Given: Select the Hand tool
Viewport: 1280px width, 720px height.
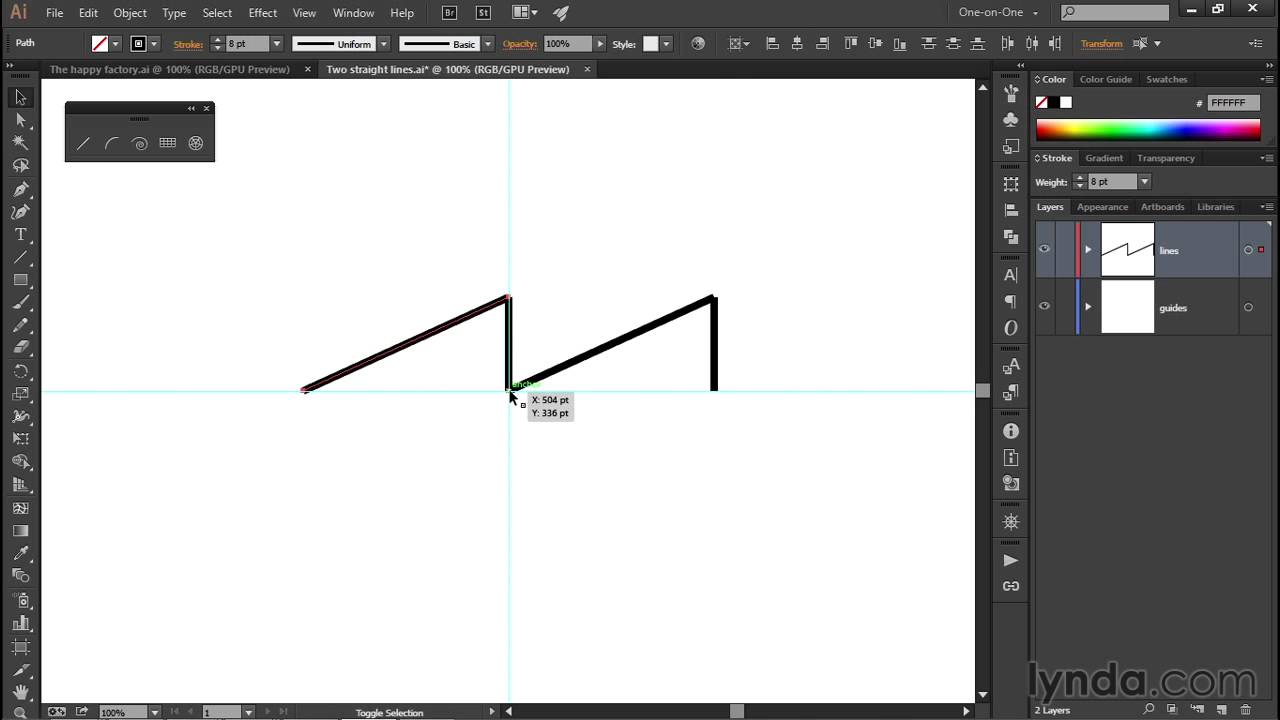Looking at the screenshot, I should 20,692.
